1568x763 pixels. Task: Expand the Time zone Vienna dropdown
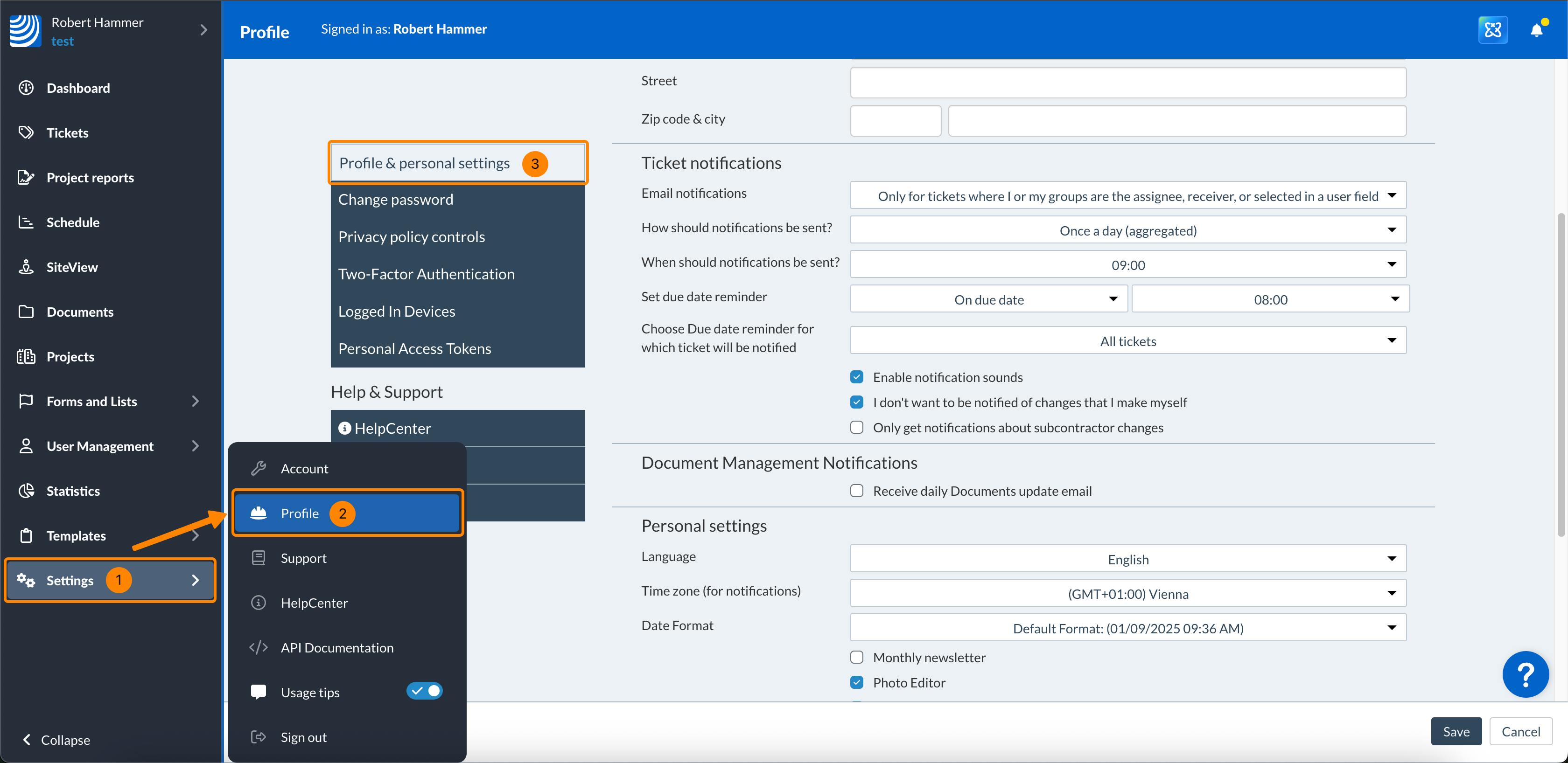tap(1127, 594)
